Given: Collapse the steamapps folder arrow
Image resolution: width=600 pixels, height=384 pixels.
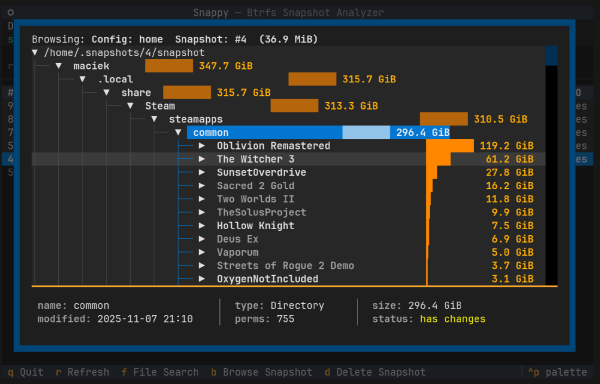Looking at the screenshot, I should (x=154, y=119).
